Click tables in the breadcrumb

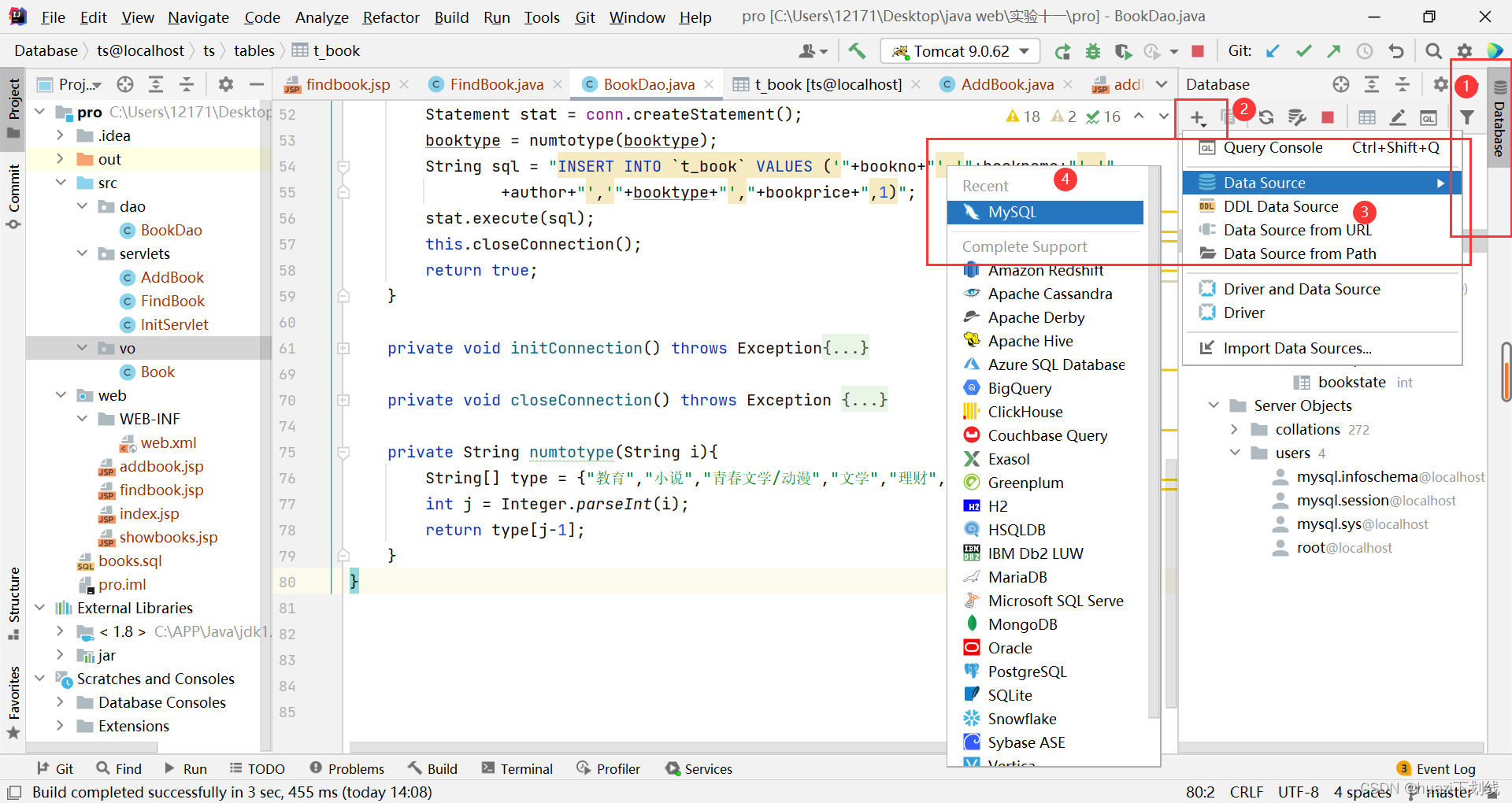tap(254, 50)
